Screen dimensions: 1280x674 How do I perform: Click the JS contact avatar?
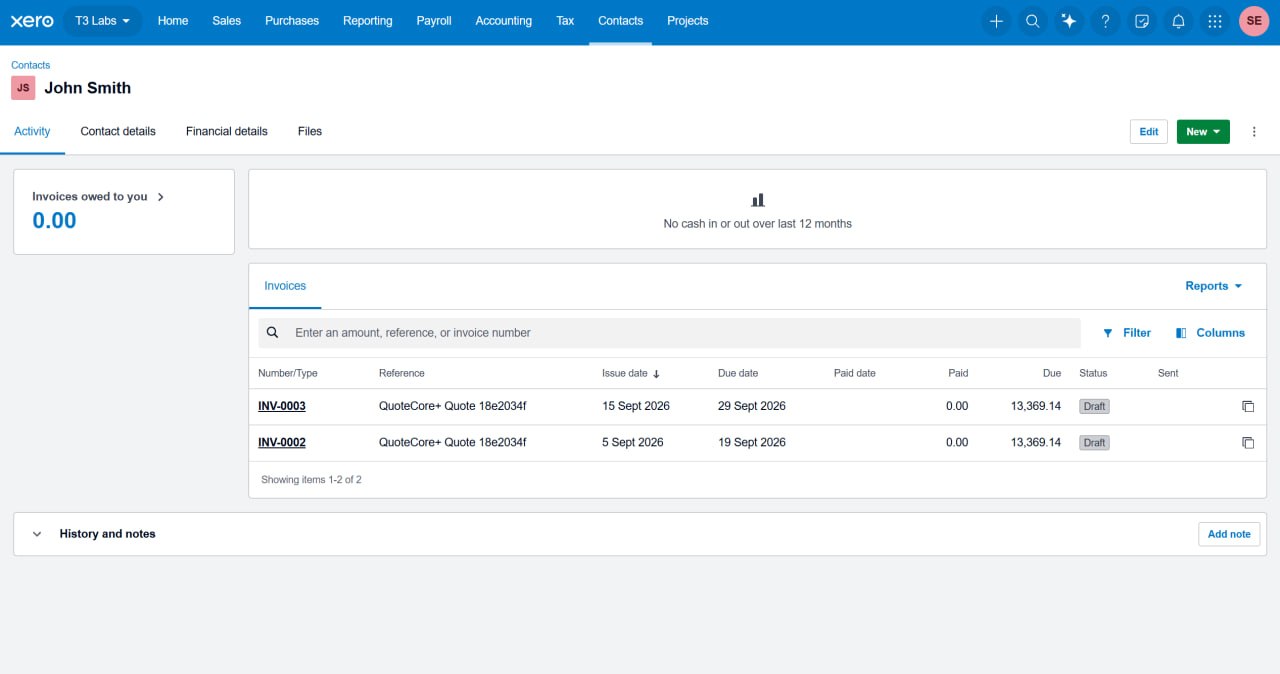click(x=23, y=88)
